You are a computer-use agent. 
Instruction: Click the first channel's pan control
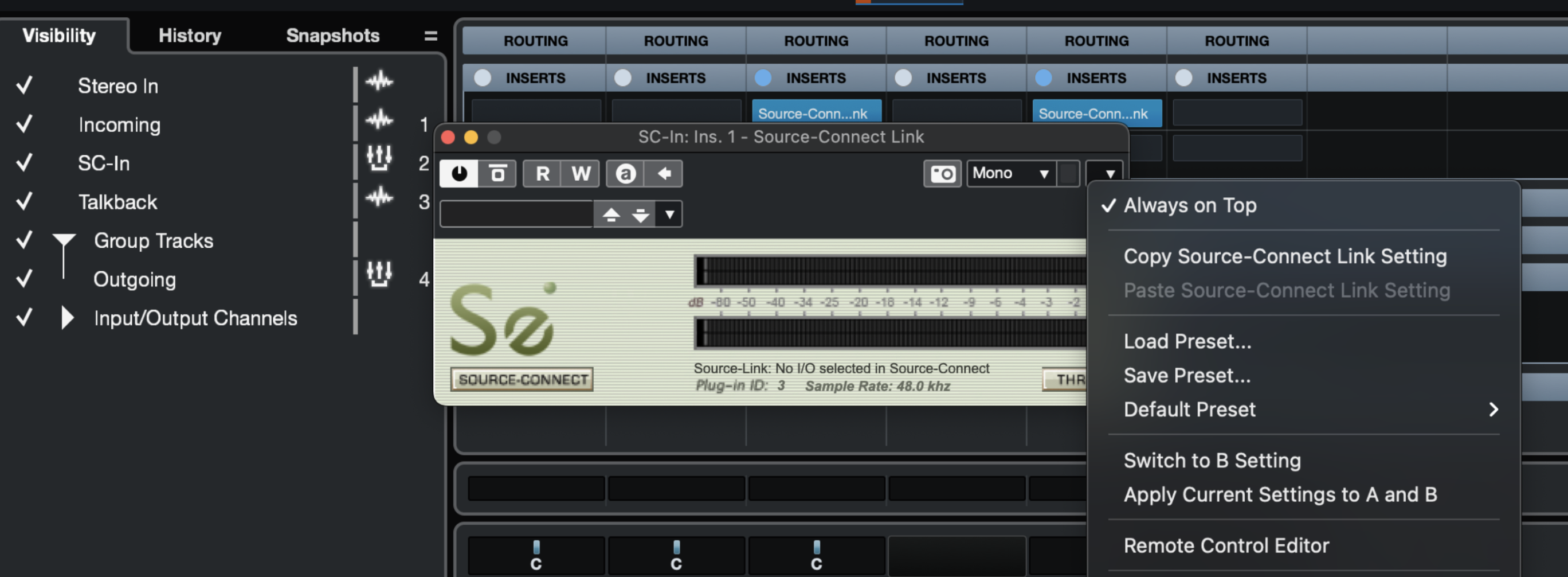[x=536, y=555]
